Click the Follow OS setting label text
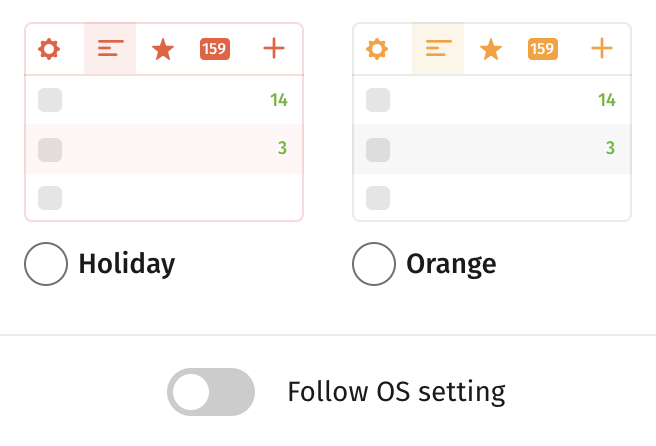The height and width of the screenshot is (446, 656). [397, 392]
